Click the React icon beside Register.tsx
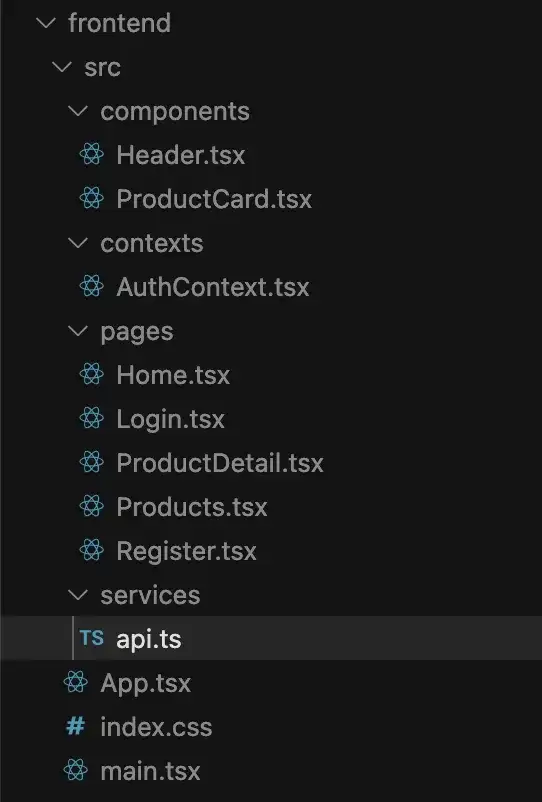 pos(92,550)
